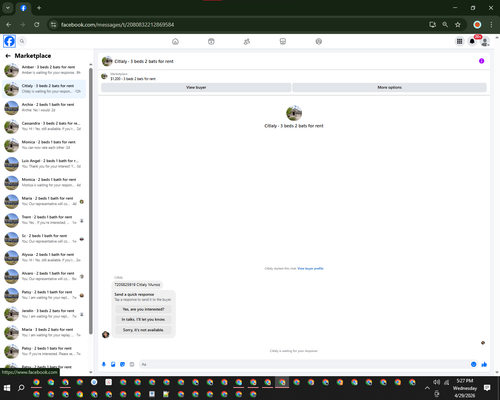Click the View buyer button
The height and width of the screenshot is (400, 500).
(x=196, y=87)
